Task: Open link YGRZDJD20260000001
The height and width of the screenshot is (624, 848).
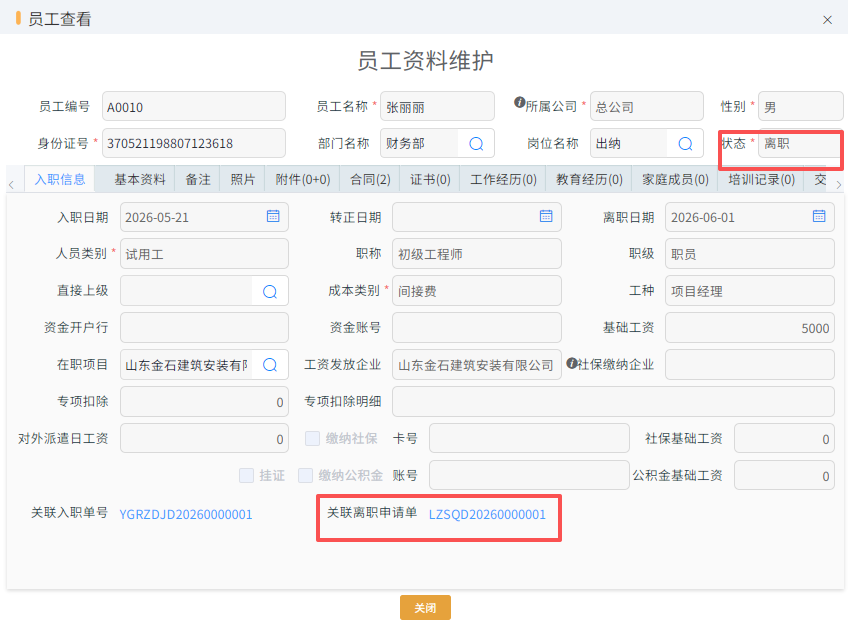Action: [186, 514]
